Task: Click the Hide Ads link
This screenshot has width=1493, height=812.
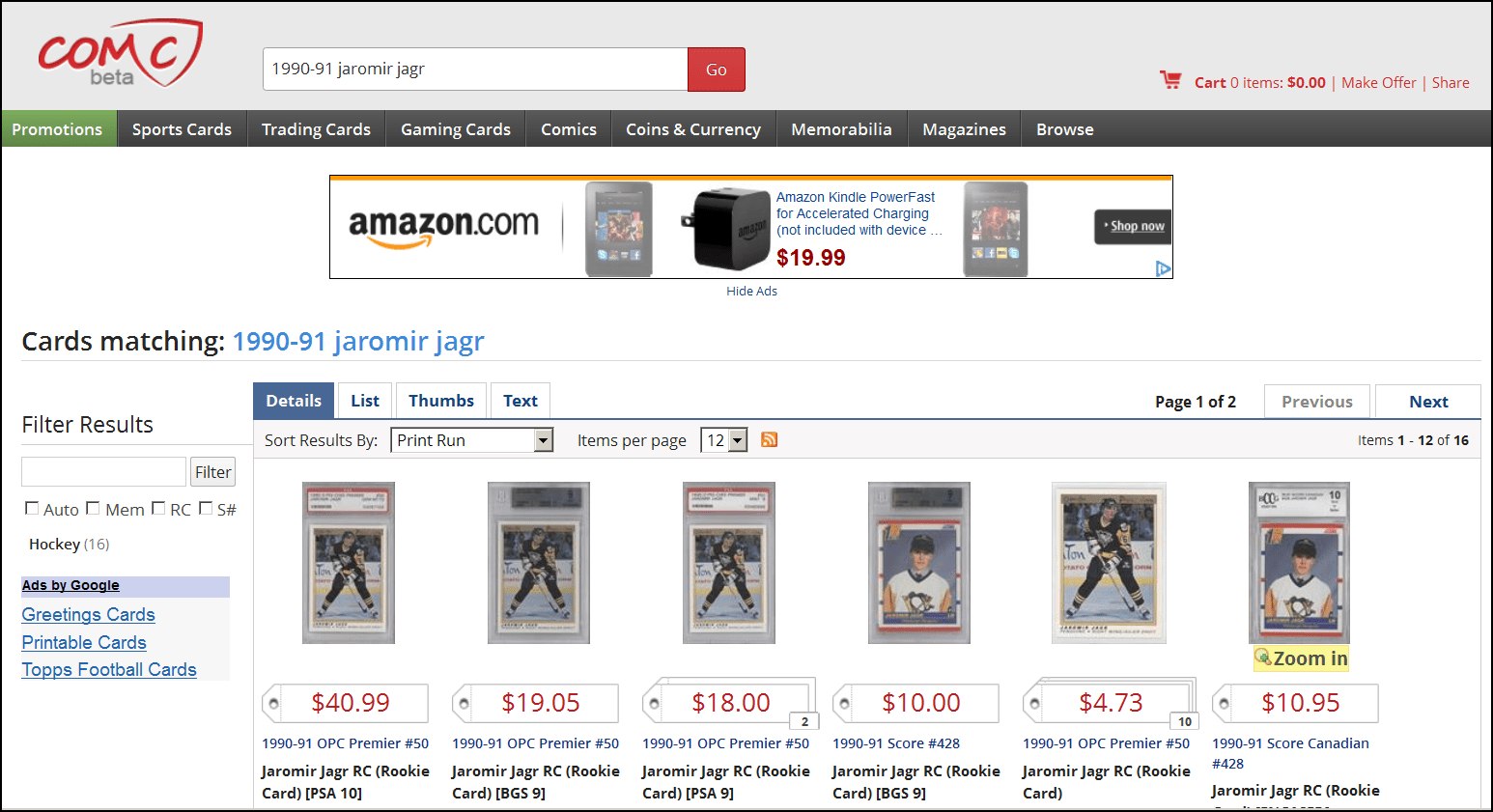Action: (x=751, y=291)
